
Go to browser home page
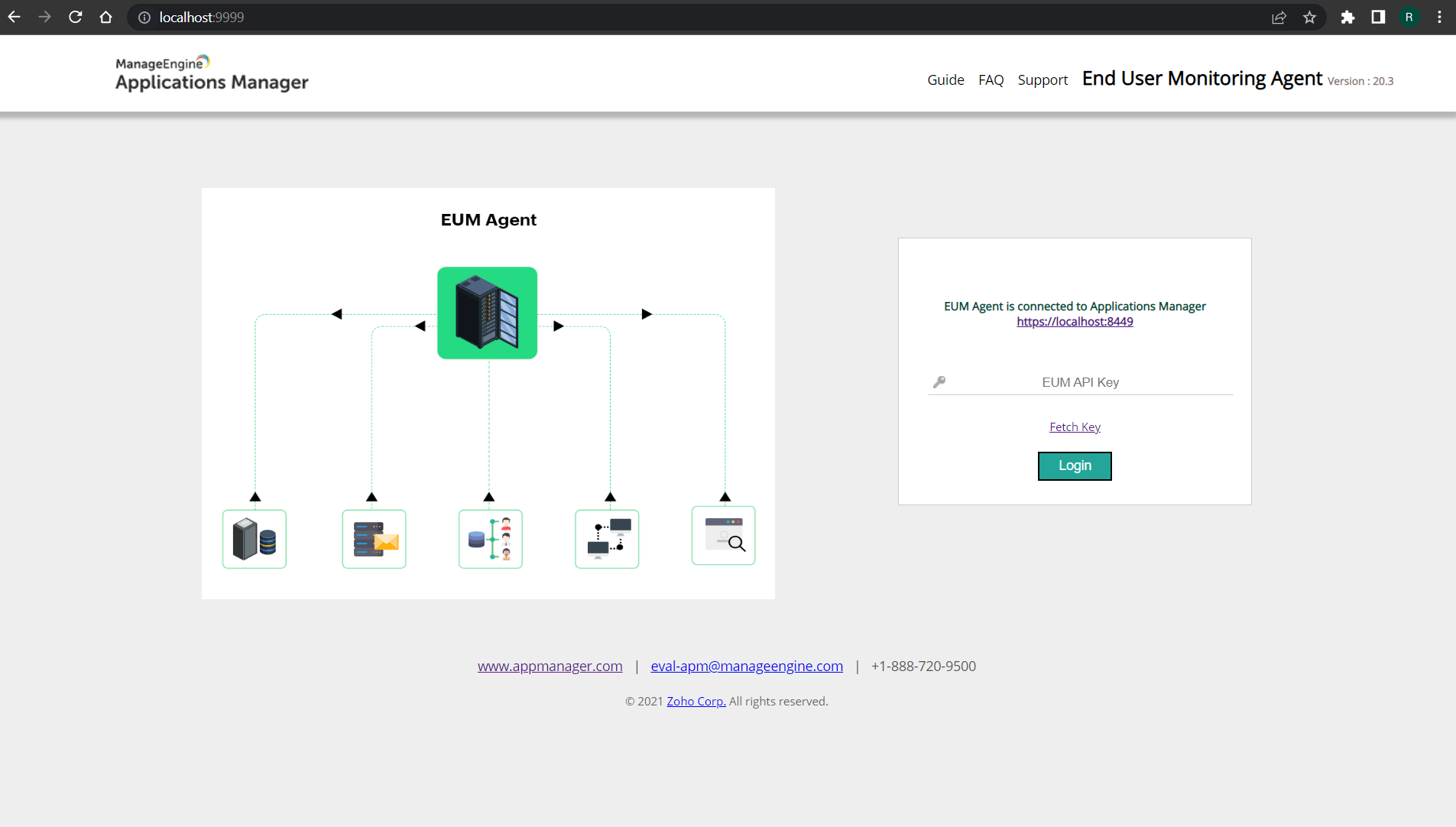click(105, 17)
